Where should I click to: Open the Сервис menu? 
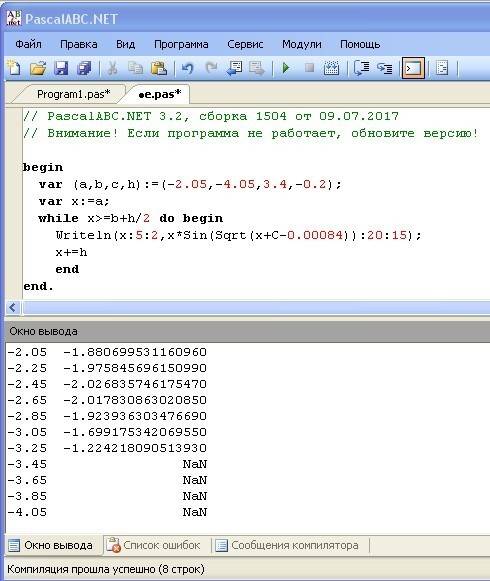click(x=245, y=44)
